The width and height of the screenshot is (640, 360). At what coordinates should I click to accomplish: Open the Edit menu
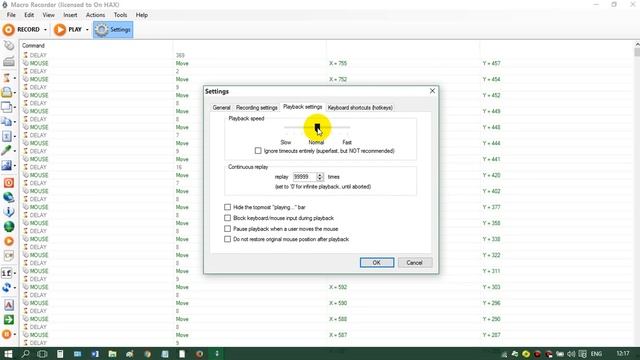coord(29,15)
